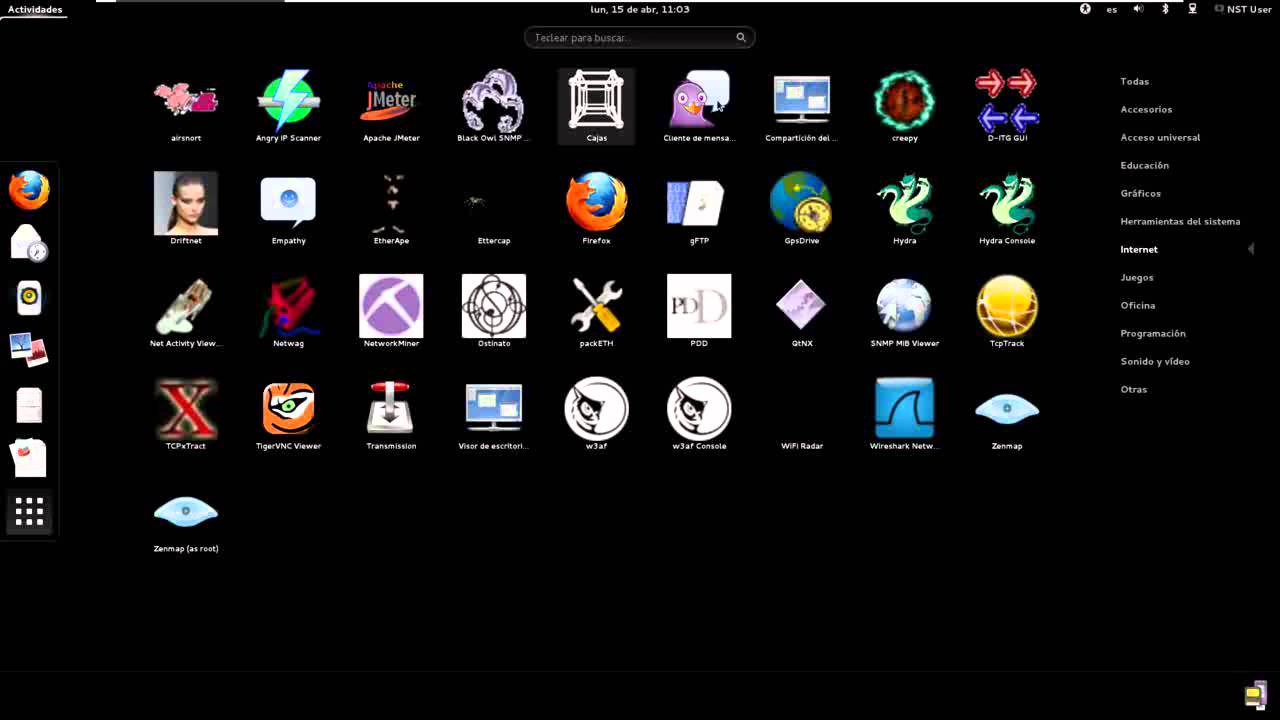Open D-ITG GUI with the arrows icon
Viewport: 1280px width, 720px height.
click(1007, 106)
